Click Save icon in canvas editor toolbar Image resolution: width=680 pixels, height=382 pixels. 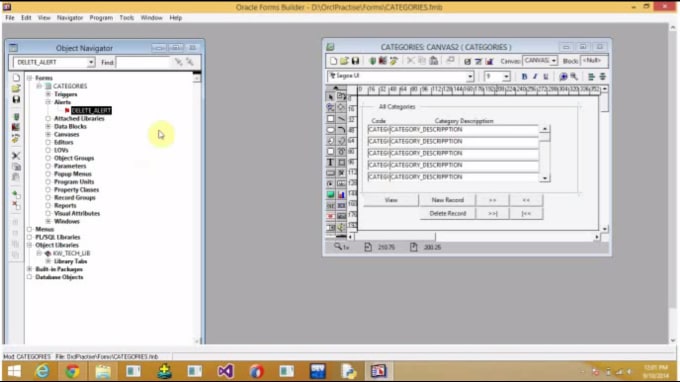[x=355, y=61]
